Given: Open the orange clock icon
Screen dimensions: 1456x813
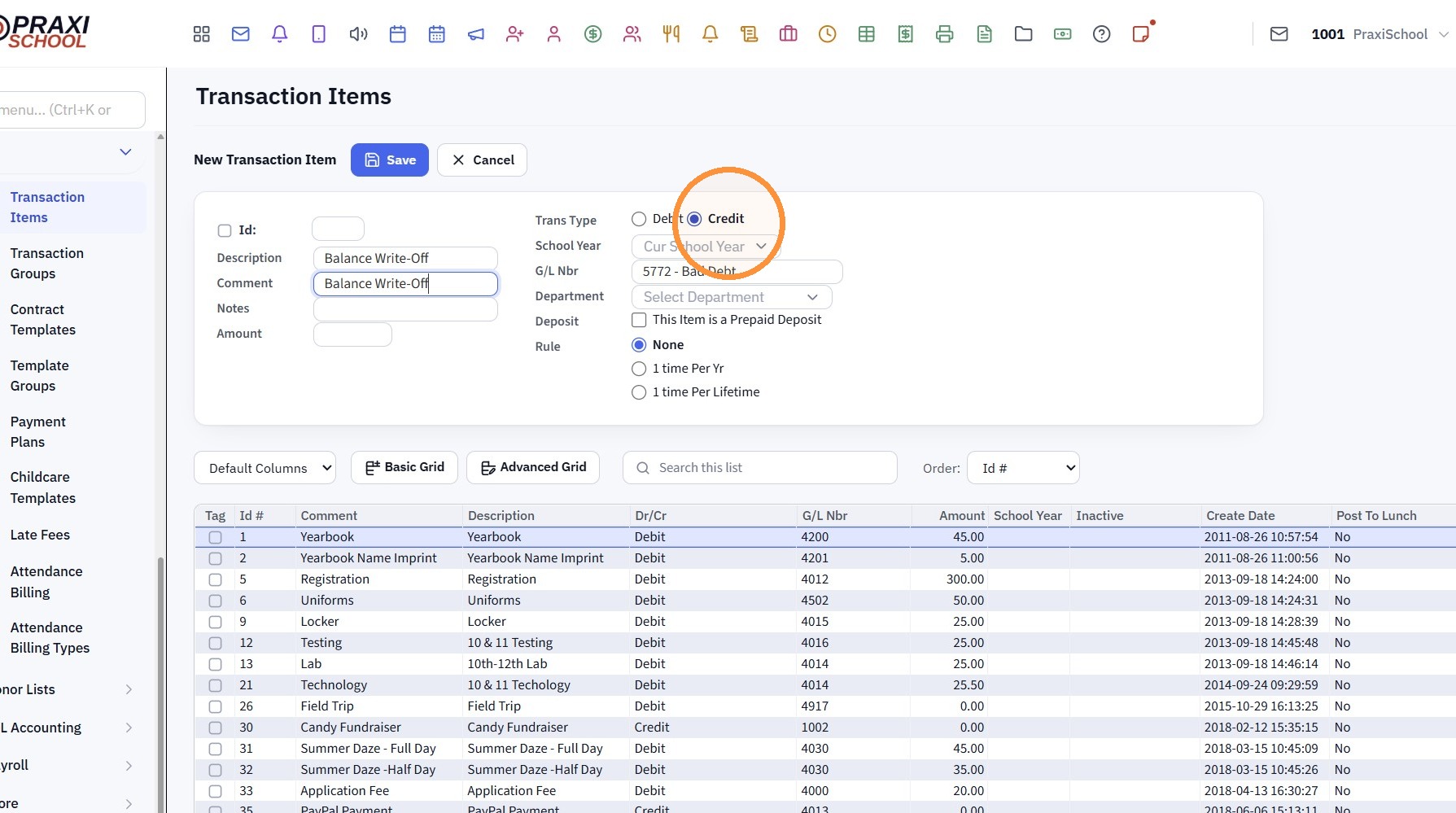Looking at the screenshot, I should tap(828, 34).
